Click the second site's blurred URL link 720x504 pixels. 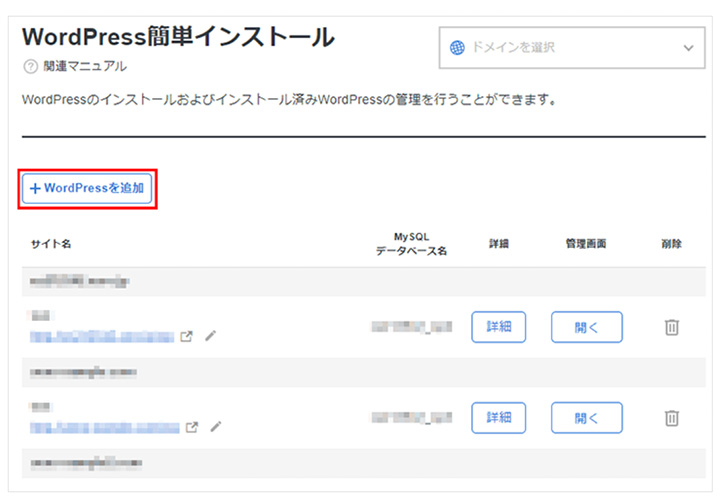(x=105, y=428)
